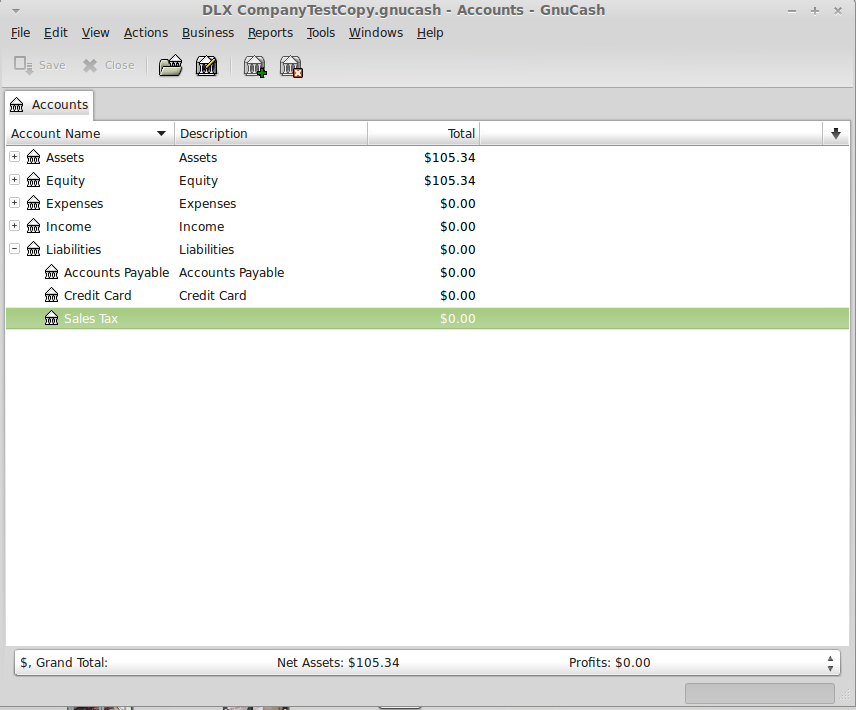Click the status bar progress field
The width and height of the screenshot is (856, 710).
pos(759,694)
